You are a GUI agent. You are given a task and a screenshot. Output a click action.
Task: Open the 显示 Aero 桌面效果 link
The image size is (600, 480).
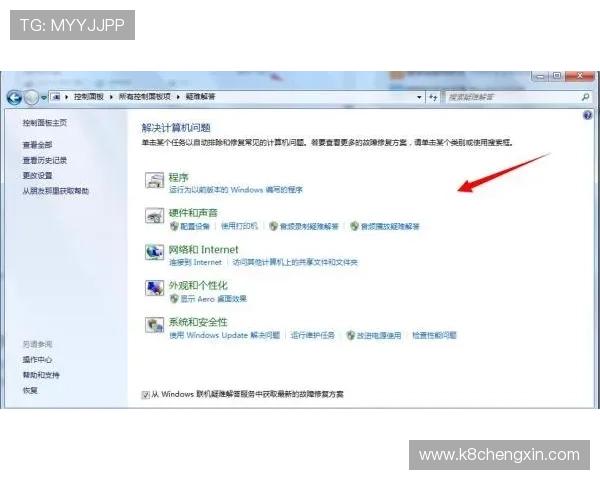pyautogui.click(x=214, y=299)
